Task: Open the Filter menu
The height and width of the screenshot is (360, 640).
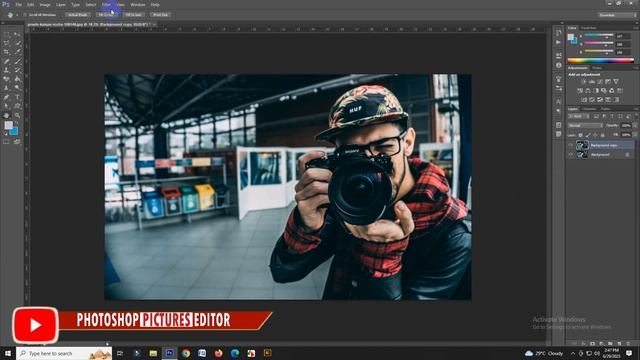Action: [x=106, y=5]
